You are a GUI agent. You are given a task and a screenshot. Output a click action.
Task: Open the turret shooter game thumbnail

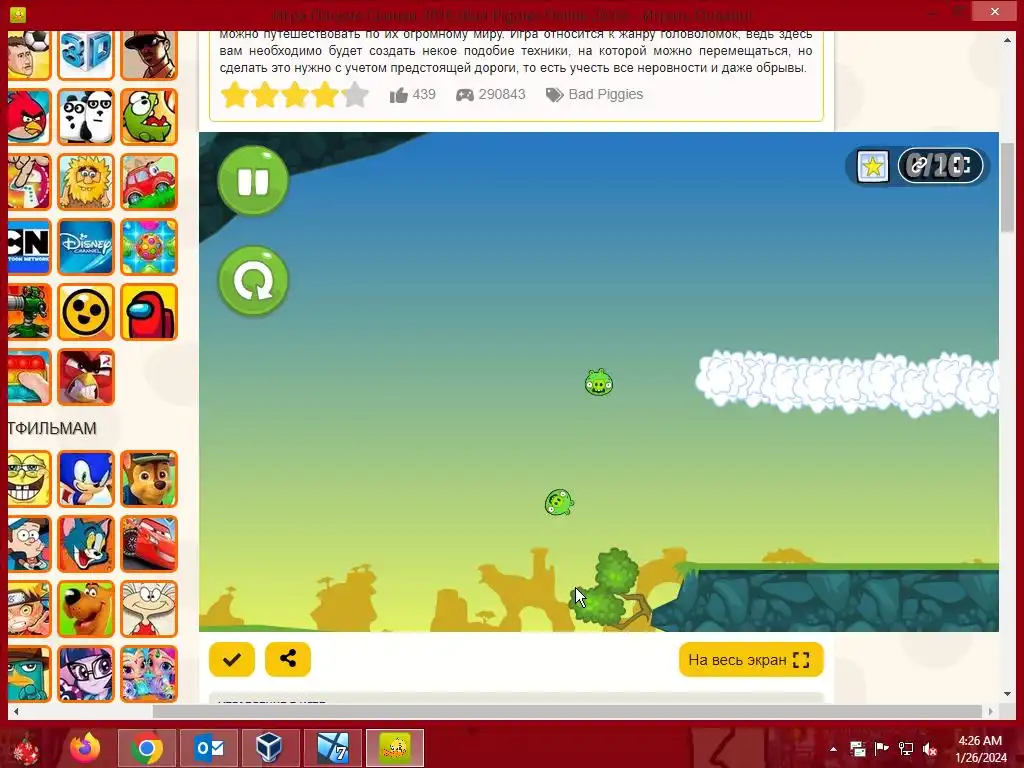(x=28, y=312)
